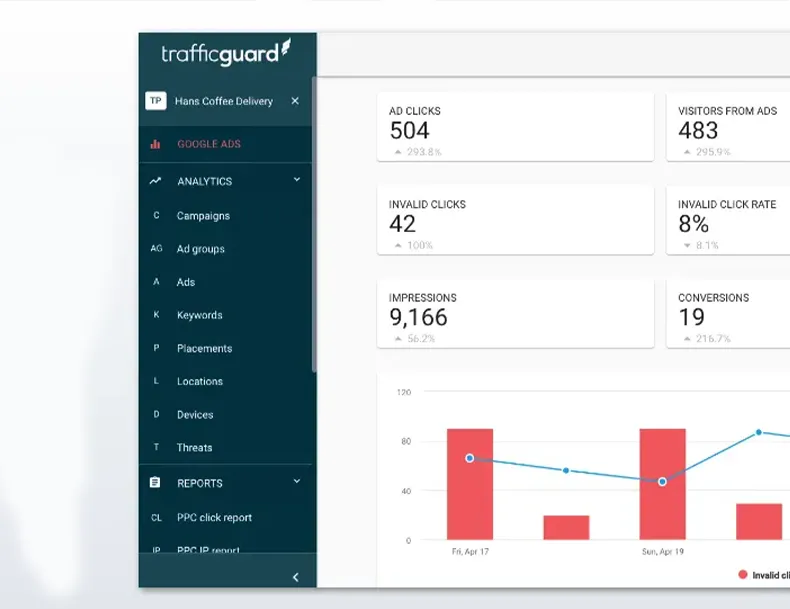This screenshot has height=609, width=790.
Task: Open Keywords analytics
Action: [x=200, y=315]
